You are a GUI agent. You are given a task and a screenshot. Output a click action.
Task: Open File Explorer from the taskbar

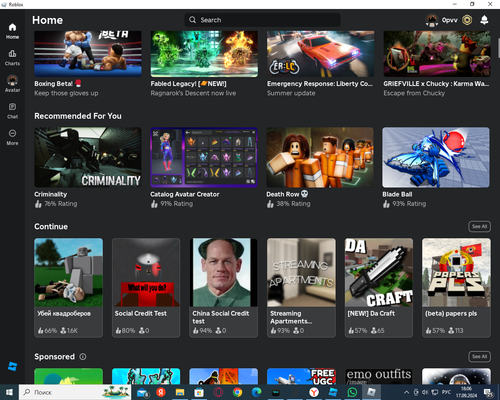pos(180,392)
